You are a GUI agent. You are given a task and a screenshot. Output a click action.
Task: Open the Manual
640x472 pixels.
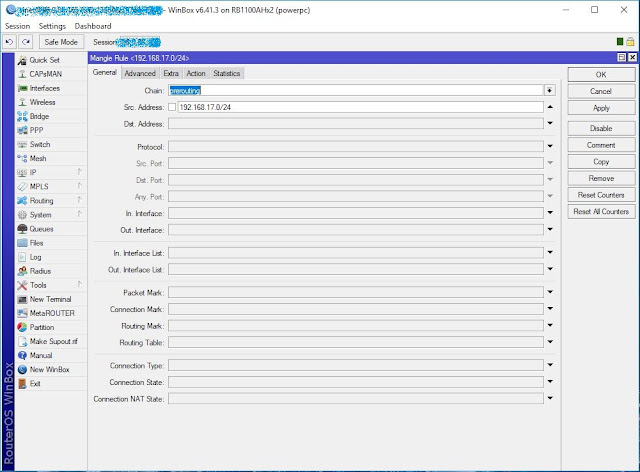coord(51,356)
